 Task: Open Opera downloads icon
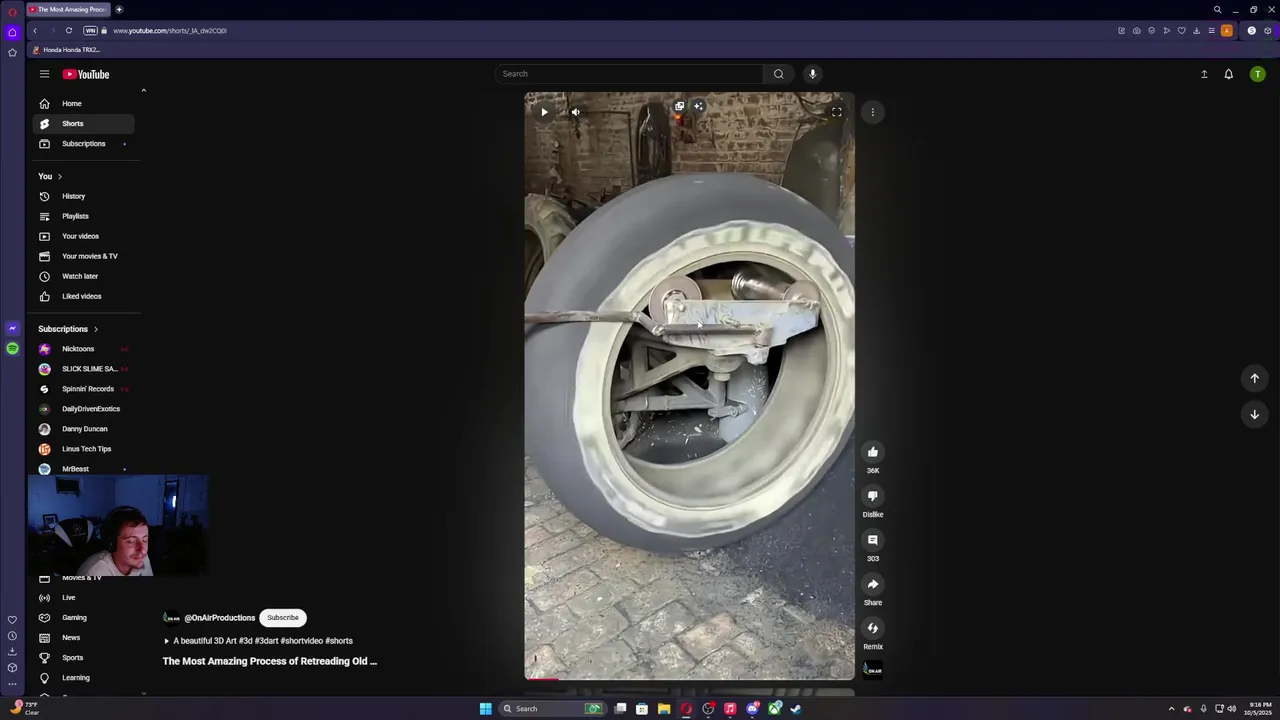tap(1196, 31)
